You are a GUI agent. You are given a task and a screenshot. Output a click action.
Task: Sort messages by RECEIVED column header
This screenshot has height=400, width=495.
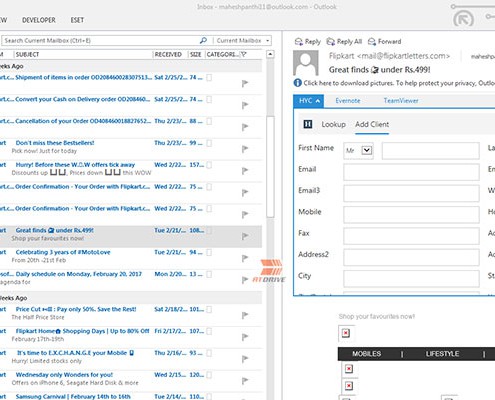(170, 54)
